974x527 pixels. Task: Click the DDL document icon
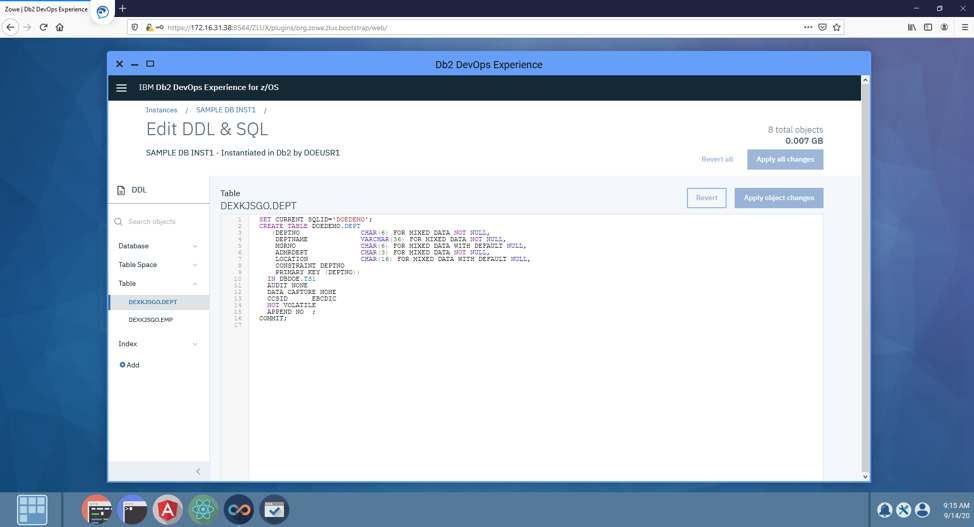121,190
